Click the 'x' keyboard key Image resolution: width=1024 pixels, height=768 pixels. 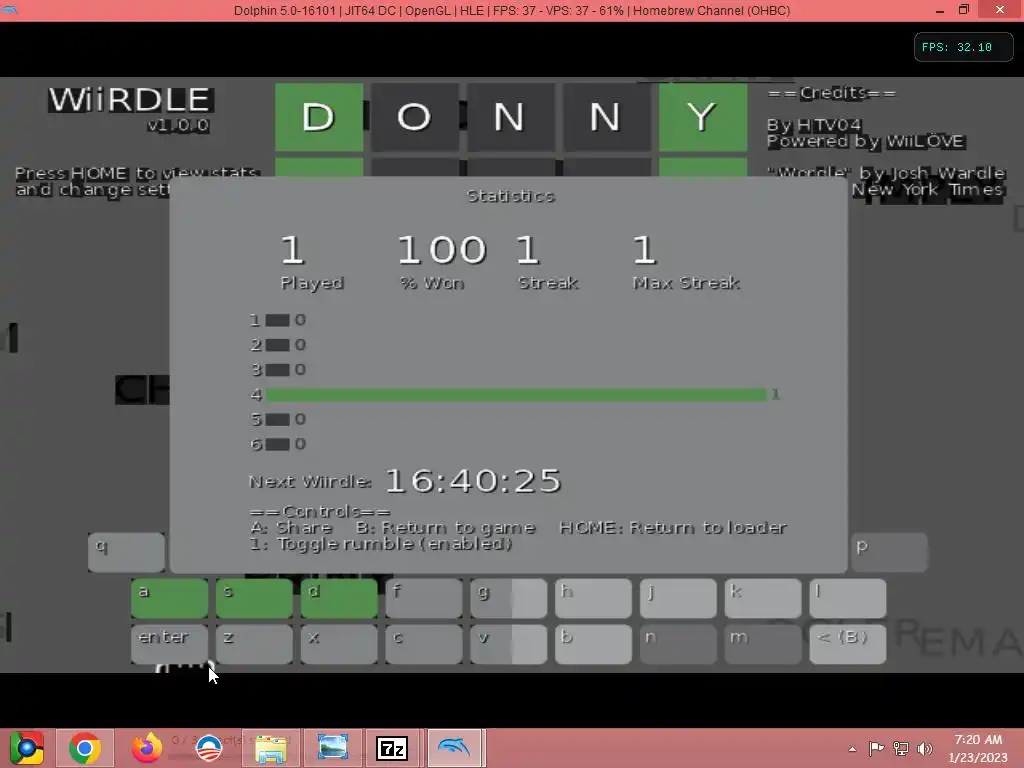(339, 644)
